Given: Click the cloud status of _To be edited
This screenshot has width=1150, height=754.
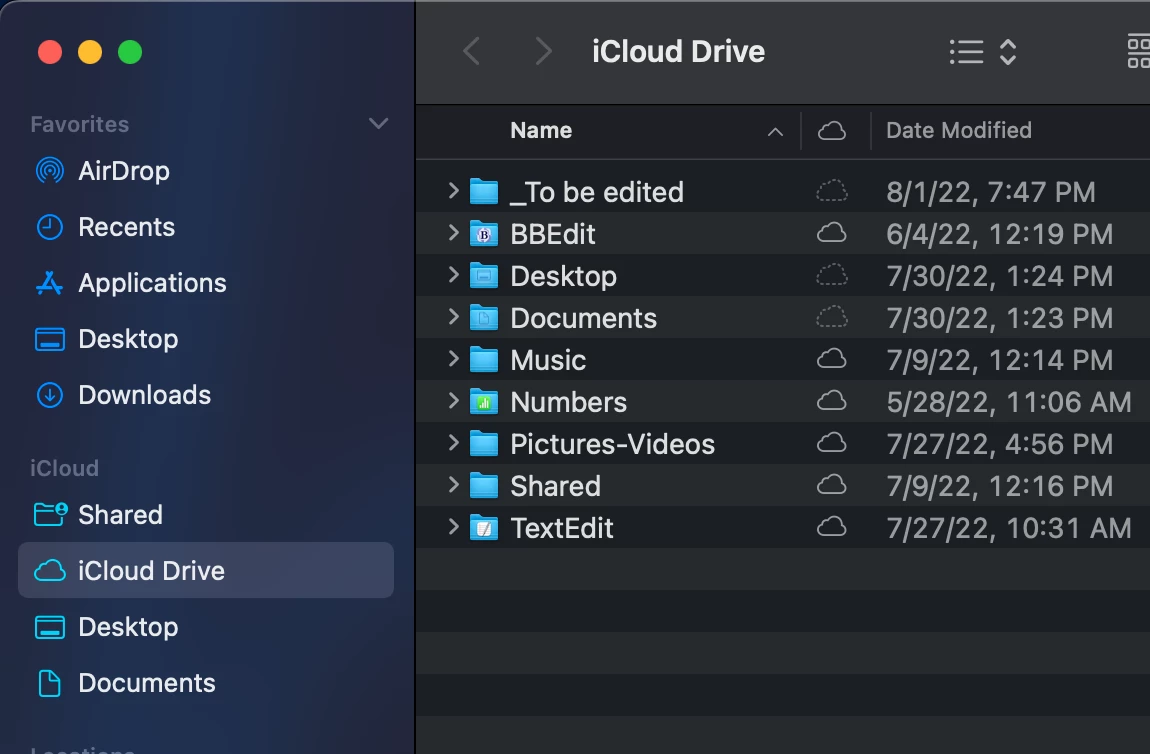Looking at the screenshot, I should [832, 191].
